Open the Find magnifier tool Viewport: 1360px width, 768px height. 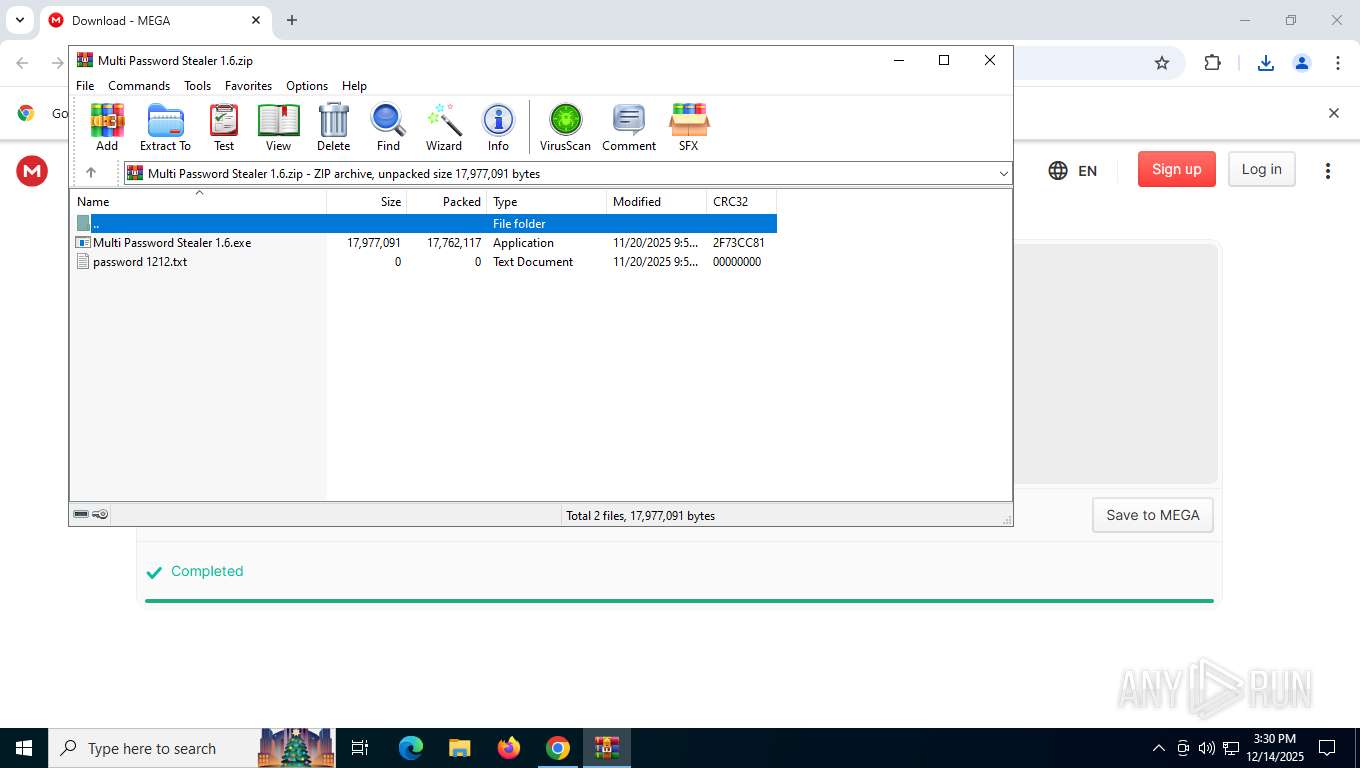tap(388, 127)
